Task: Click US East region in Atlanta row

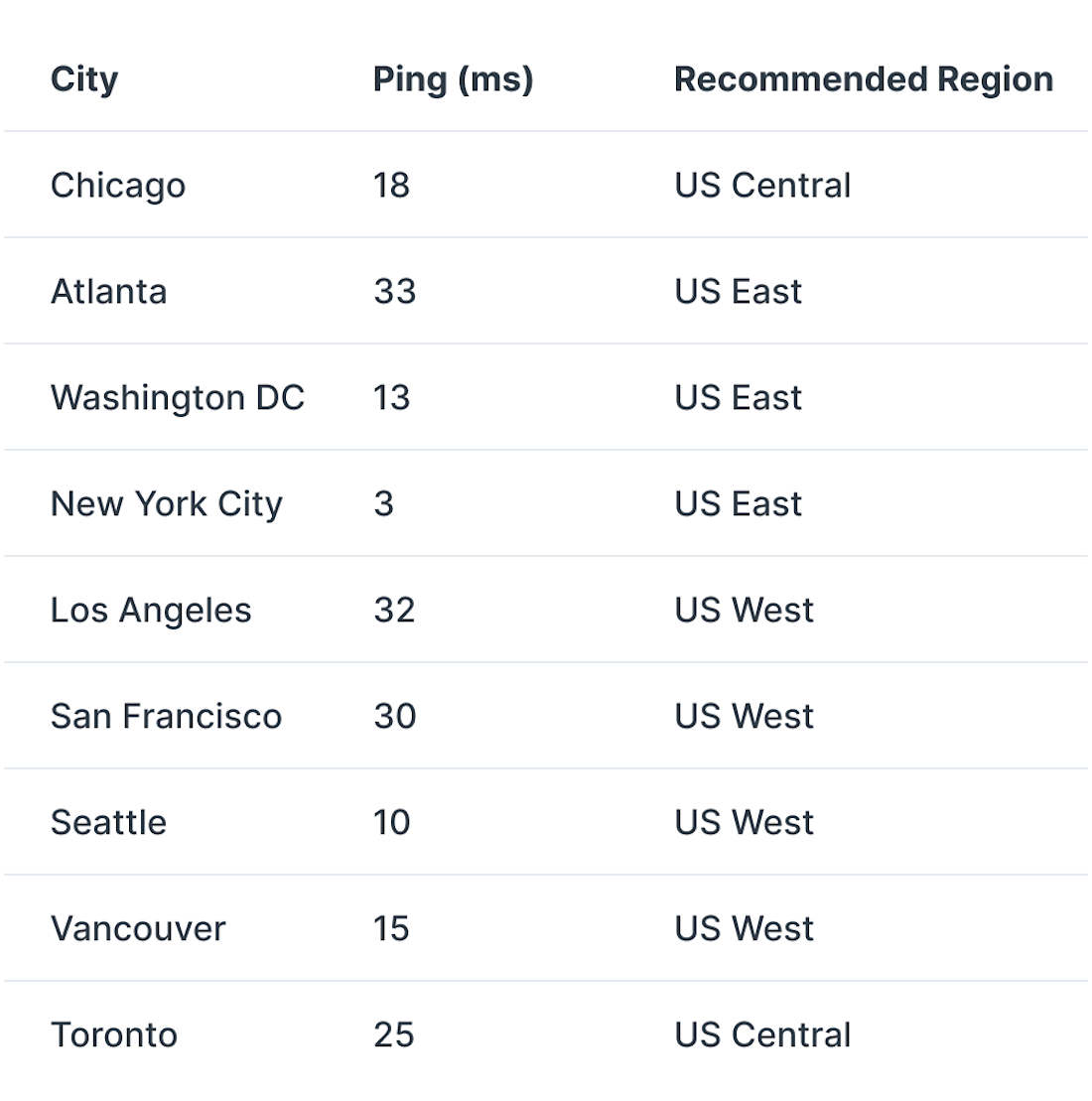Action: point(738,292)
